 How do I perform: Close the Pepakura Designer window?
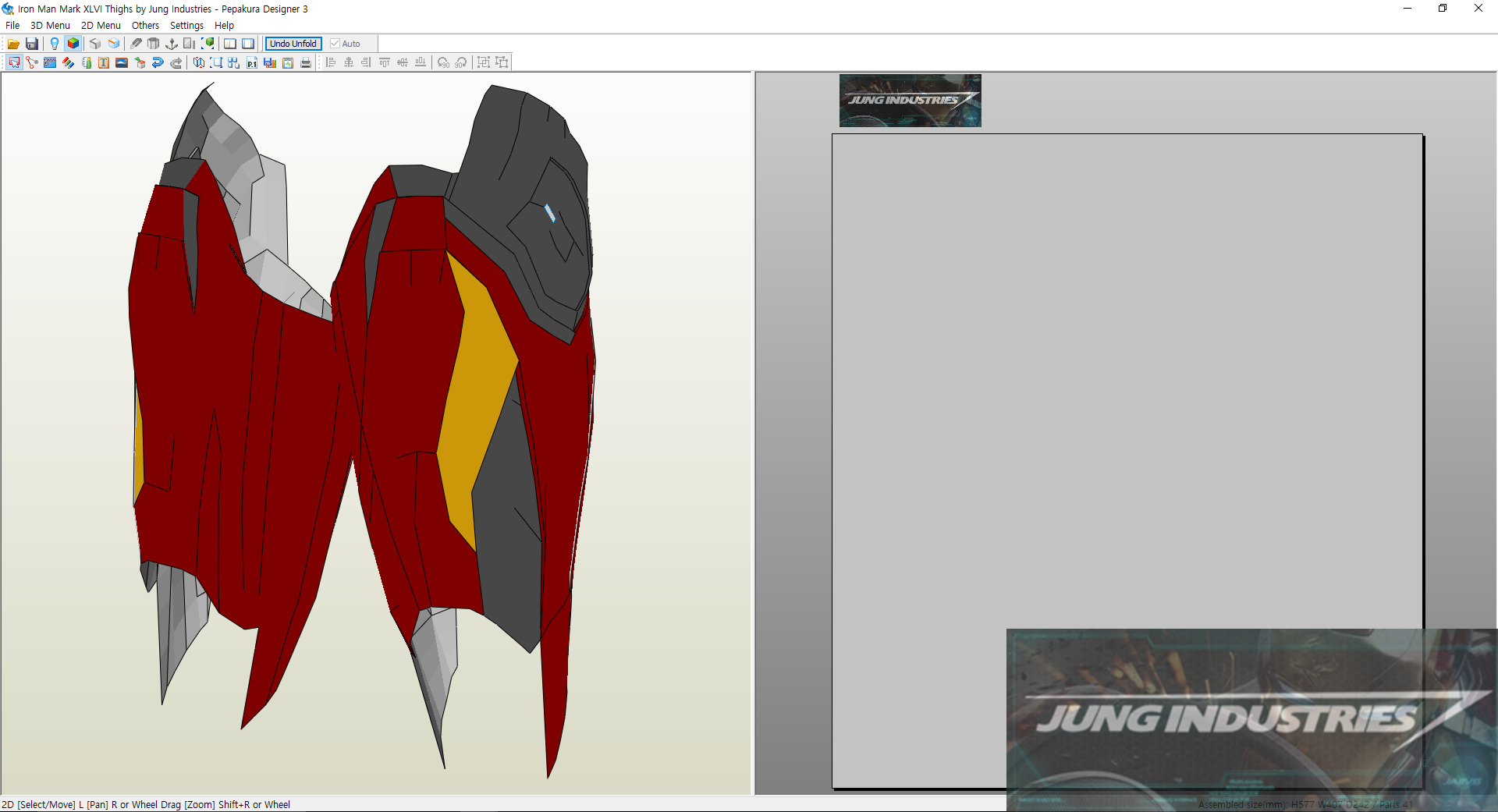pos(1478,9)
